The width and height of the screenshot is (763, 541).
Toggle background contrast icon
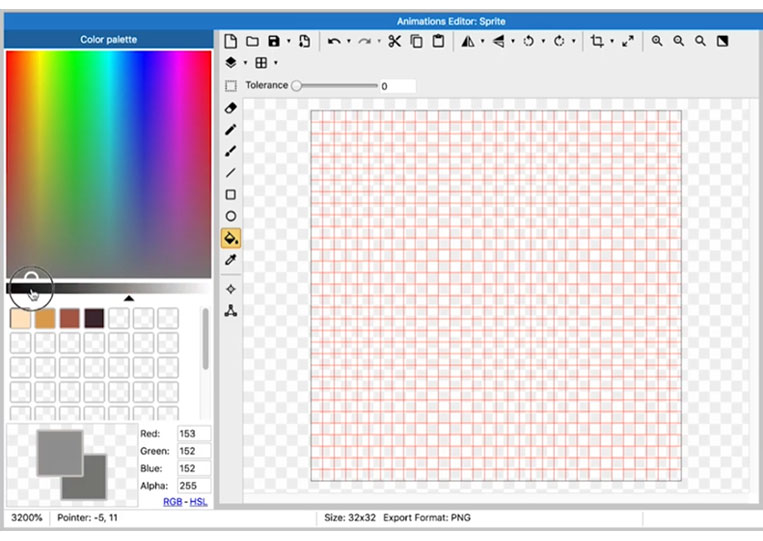click(723, 41)
